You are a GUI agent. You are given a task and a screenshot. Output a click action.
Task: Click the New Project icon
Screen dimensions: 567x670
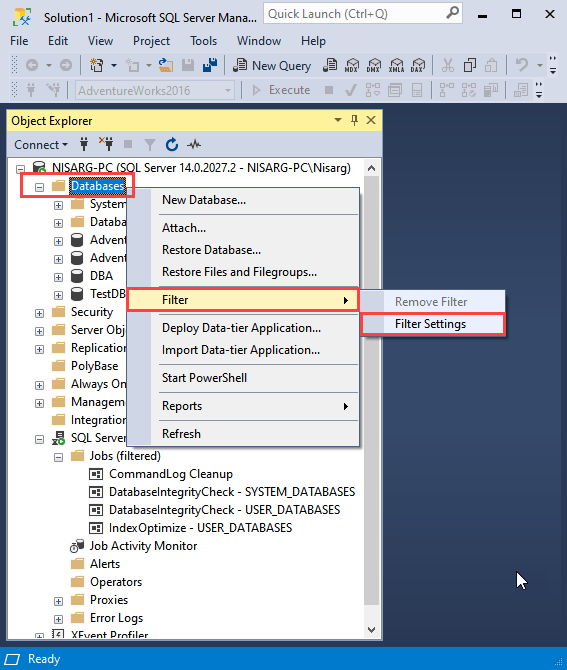(97, 65)
